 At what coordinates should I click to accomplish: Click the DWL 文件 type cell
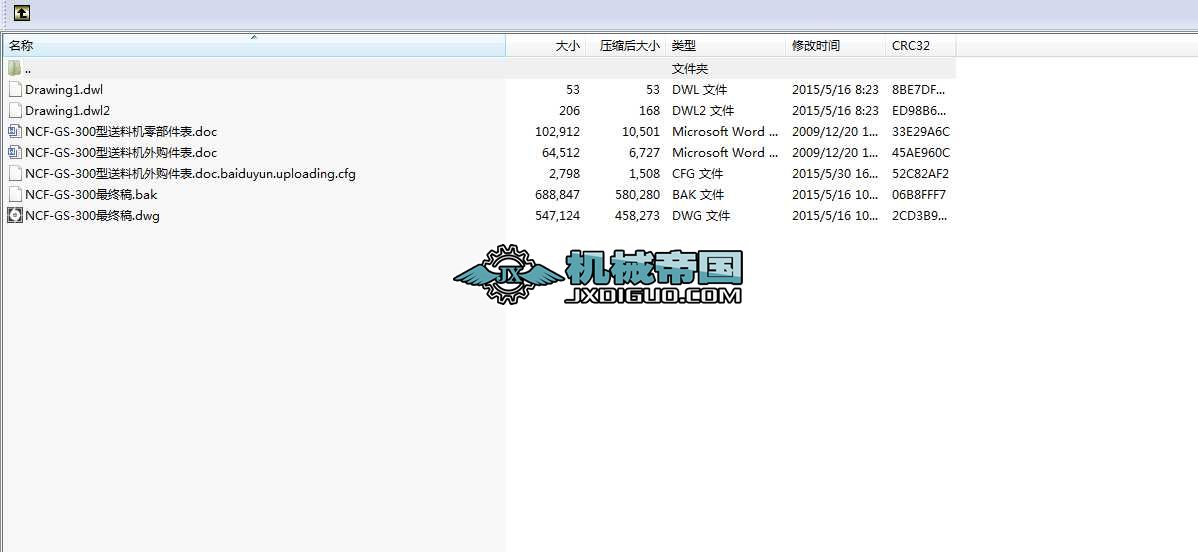point(700,89)
